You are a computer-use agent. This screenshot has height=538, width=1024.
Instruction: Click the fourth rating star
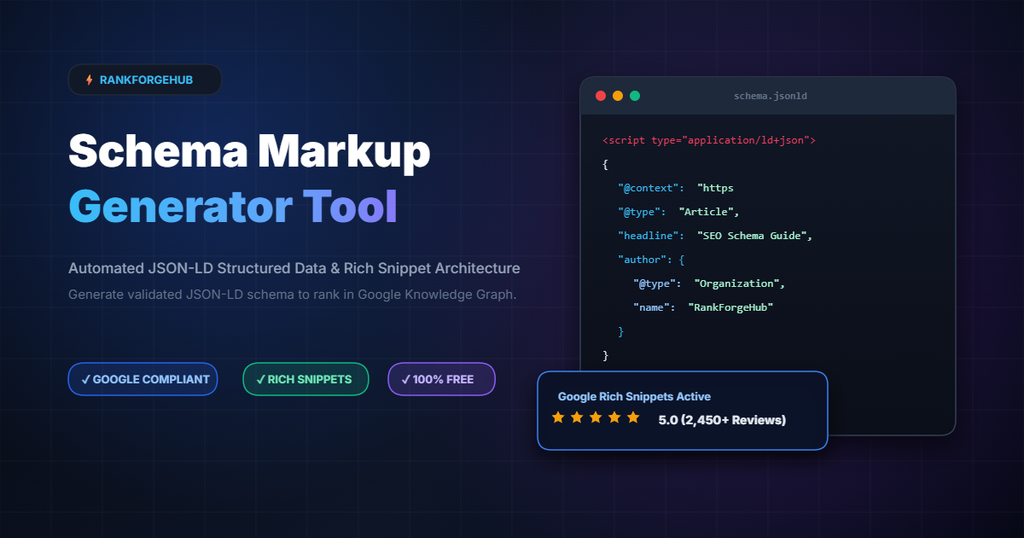(x=615, y=417)
